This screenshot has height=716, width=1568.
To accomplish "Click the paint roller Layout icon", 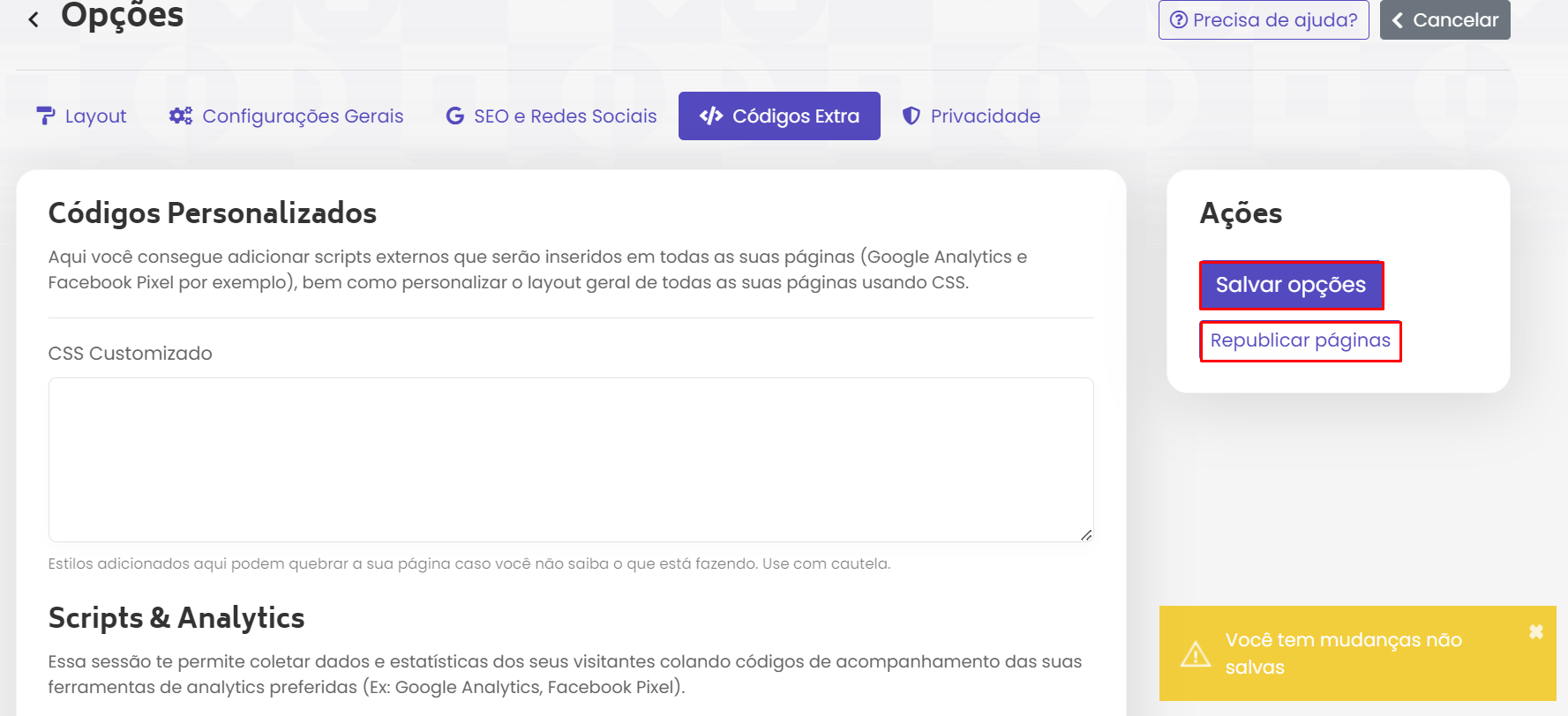I will [x=46, y=116].
